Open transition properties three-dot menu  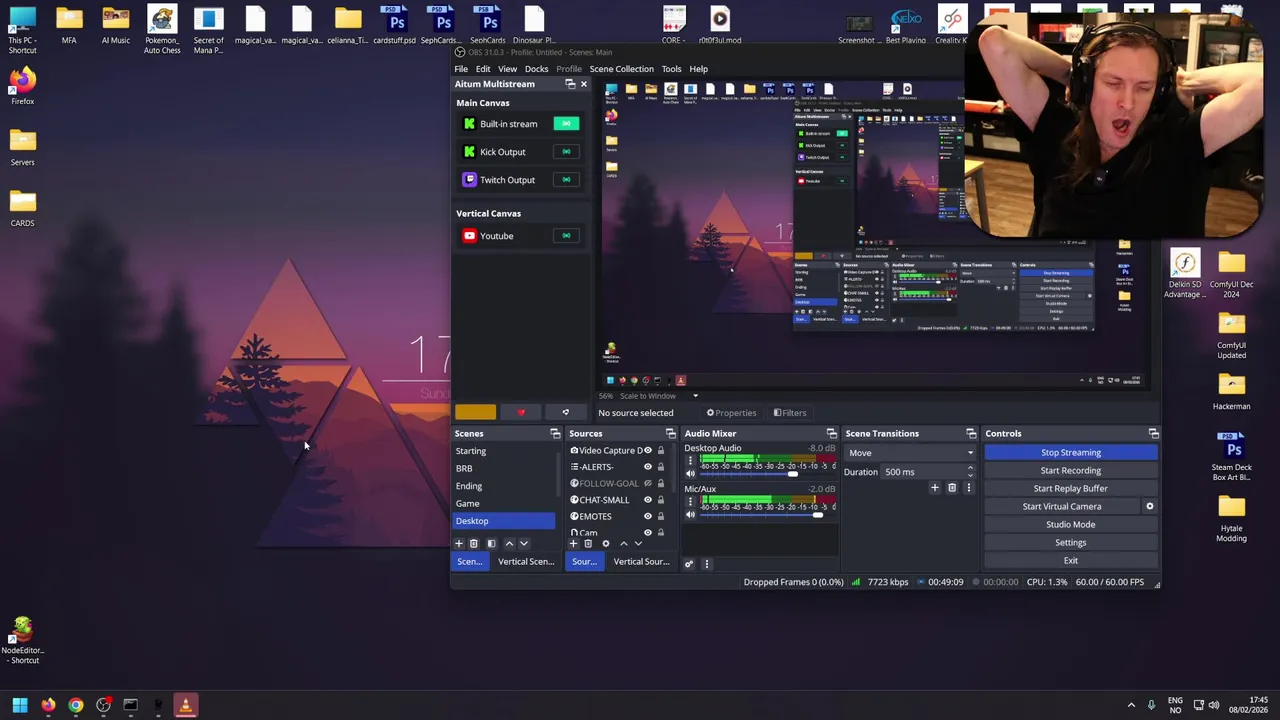tap(968, 488)
